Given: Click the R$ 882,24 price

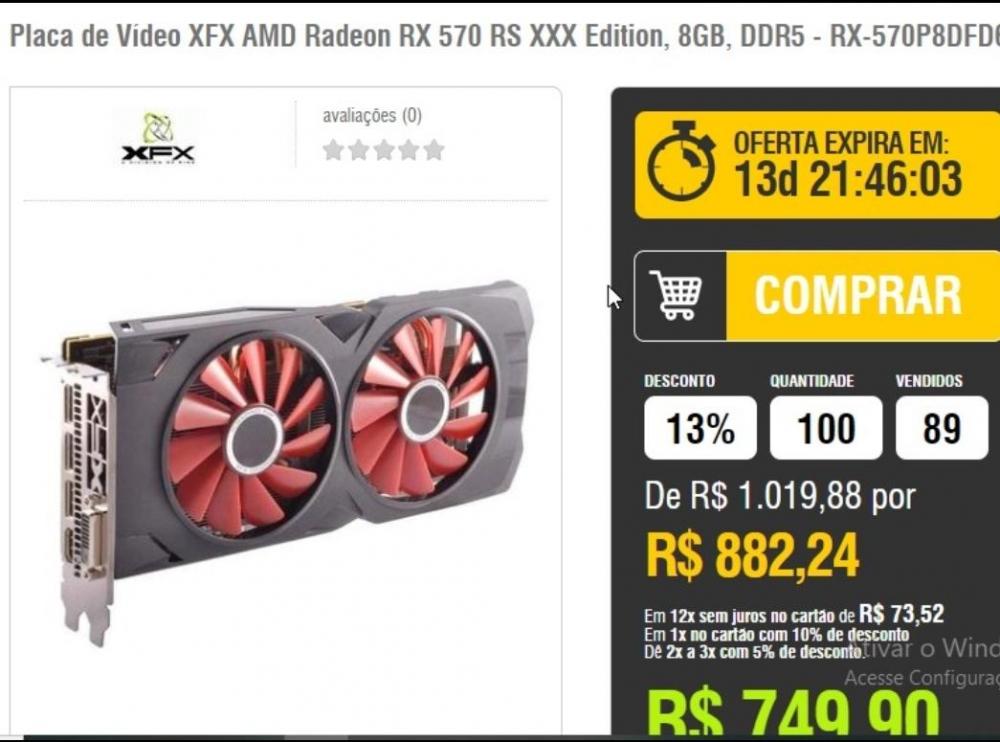Looking at the screenshot, I should [x=753, y=556].
